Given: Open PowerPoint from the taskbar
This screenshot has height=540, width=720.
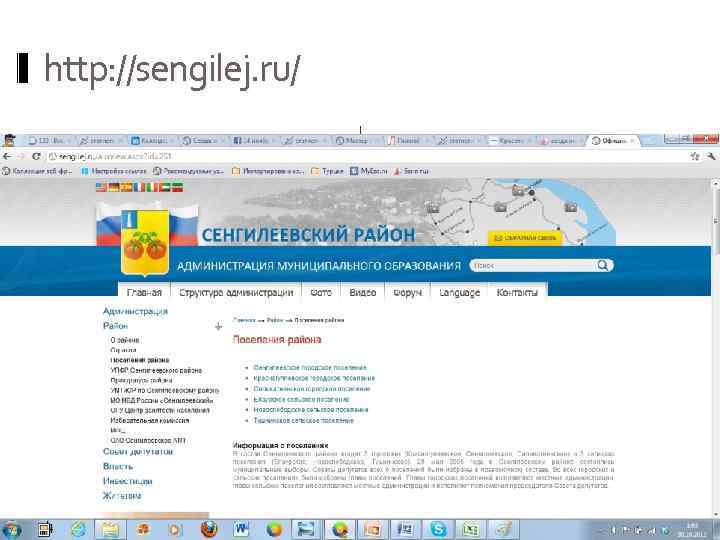Looking at the screenshot, I should [373, 530].
